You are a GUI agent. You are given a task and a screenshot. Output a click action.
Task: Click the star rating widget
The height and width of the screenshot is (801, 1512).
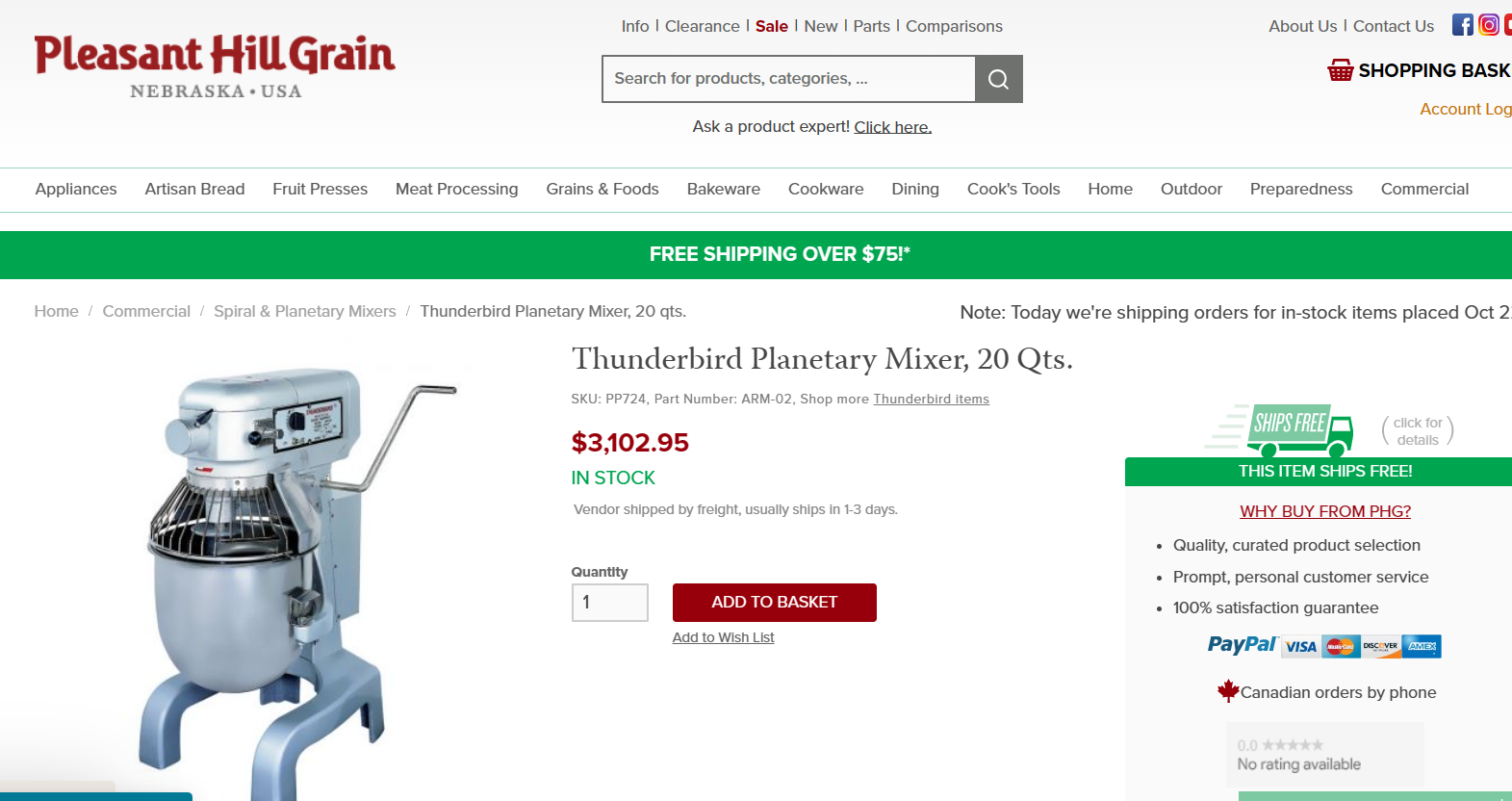1292,745
